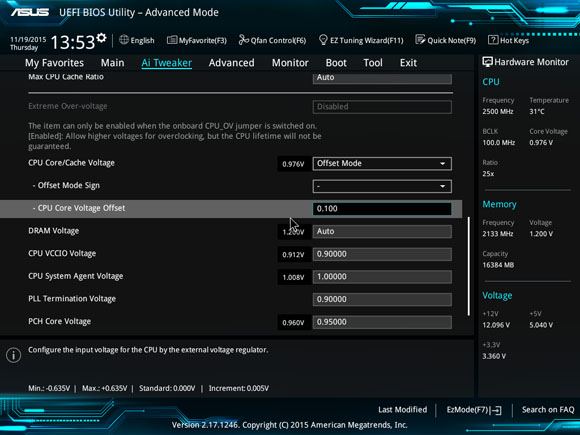Select the DRAM Voltage label
This screenshot has width=580, height=435.
54,231
